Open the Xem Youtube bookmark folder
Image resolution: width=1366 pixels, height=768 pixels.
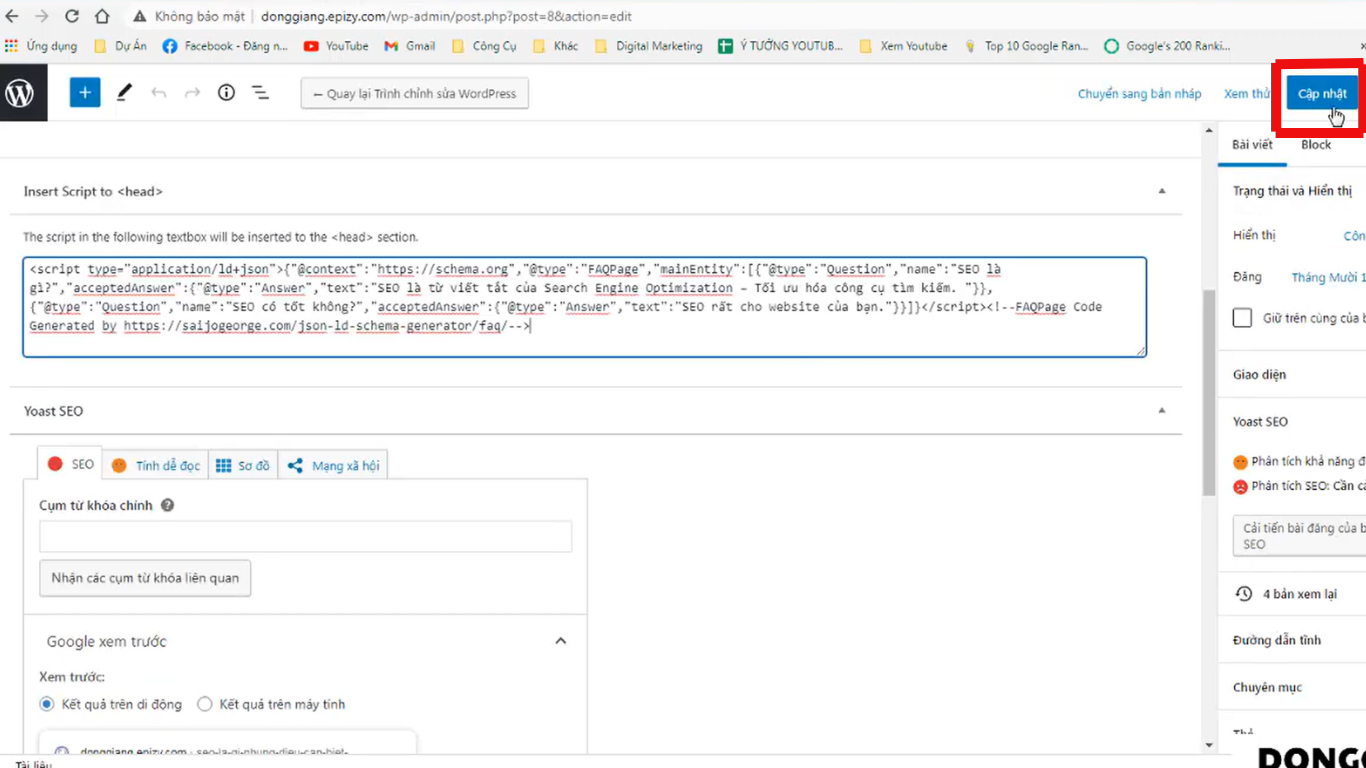click(x=903, y=46)
